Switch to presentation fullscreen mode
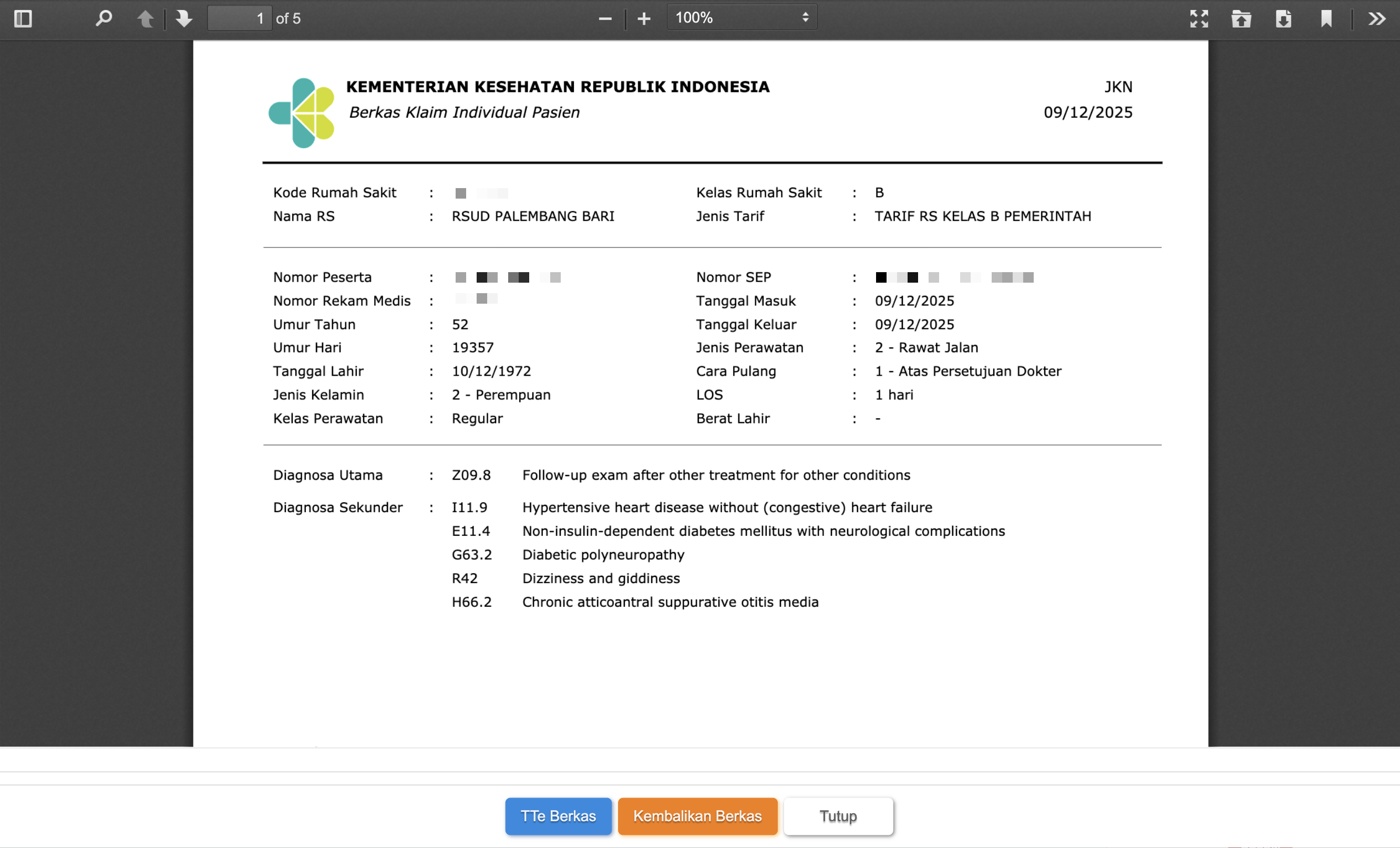Screen dimensions: 1400x848 click(1199, 19)
